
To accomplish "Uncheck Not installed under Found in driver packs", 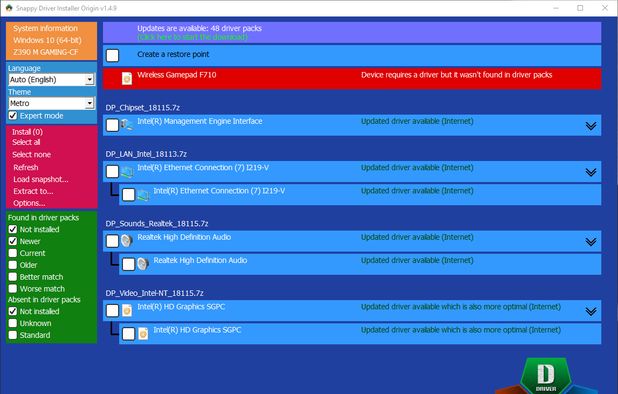I will pyautogui.click(x=13, y=229).
